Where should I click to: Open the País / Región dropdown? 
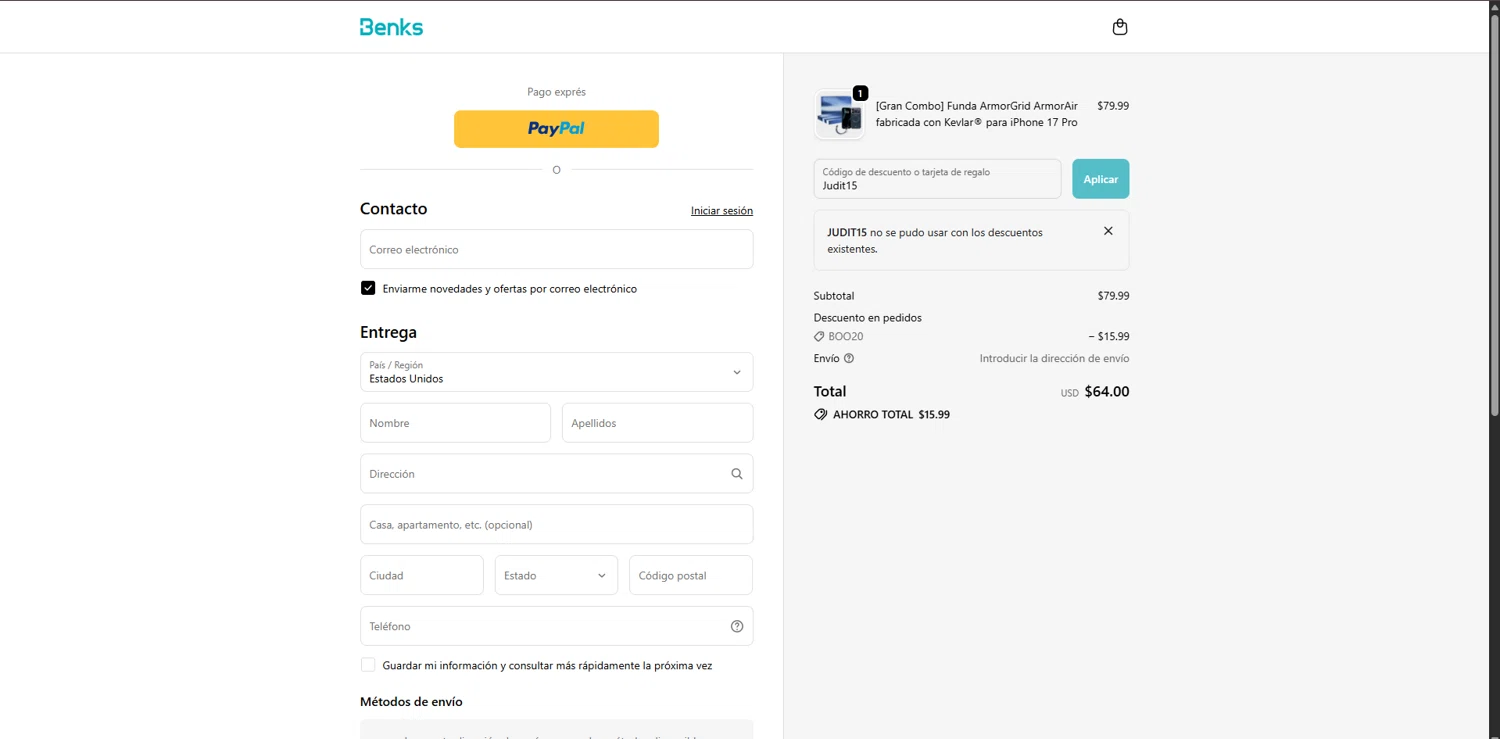tap(556, 372)
